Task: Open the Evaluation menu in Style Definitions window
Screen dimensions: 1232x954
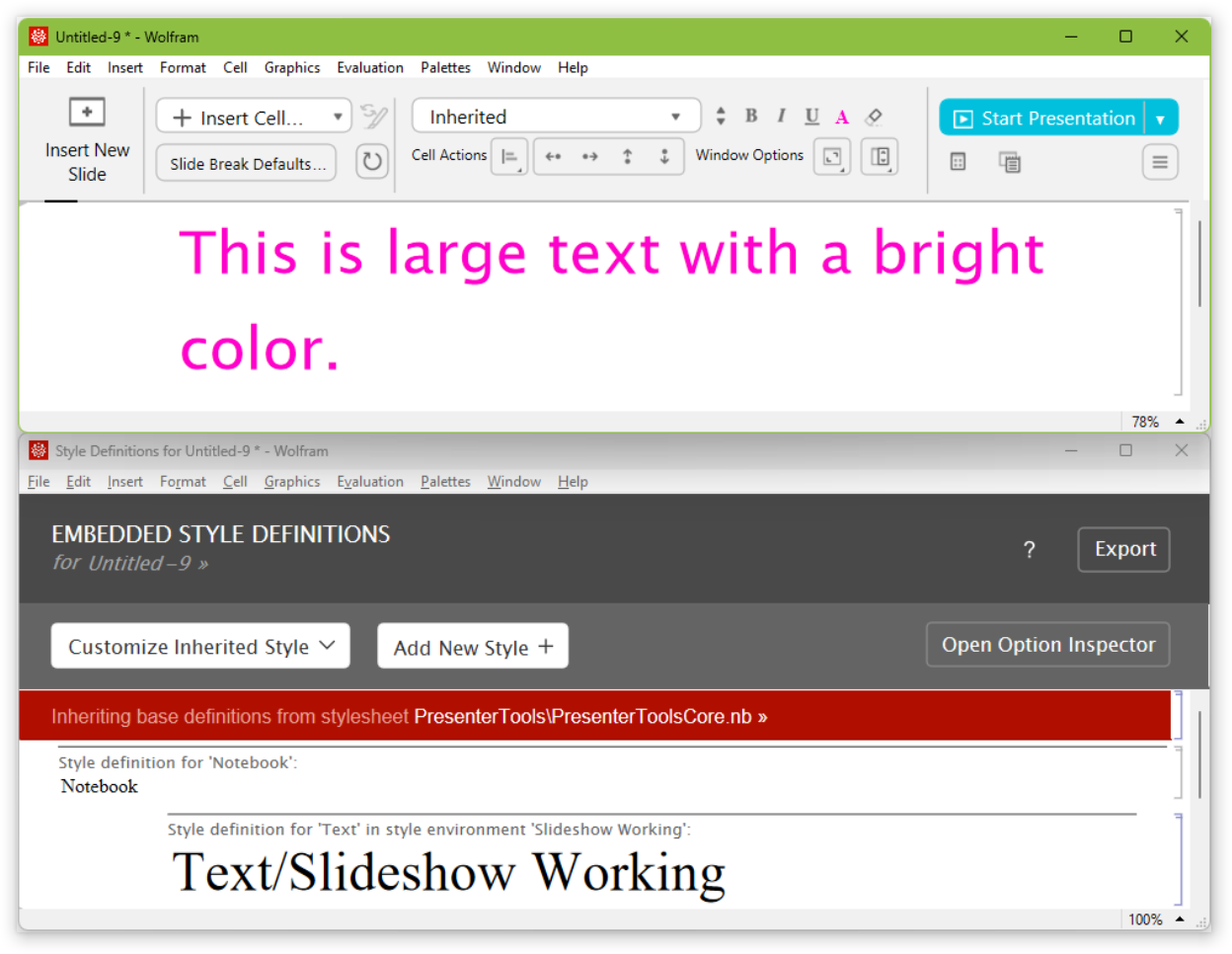Action: click(x=370, y=481)
